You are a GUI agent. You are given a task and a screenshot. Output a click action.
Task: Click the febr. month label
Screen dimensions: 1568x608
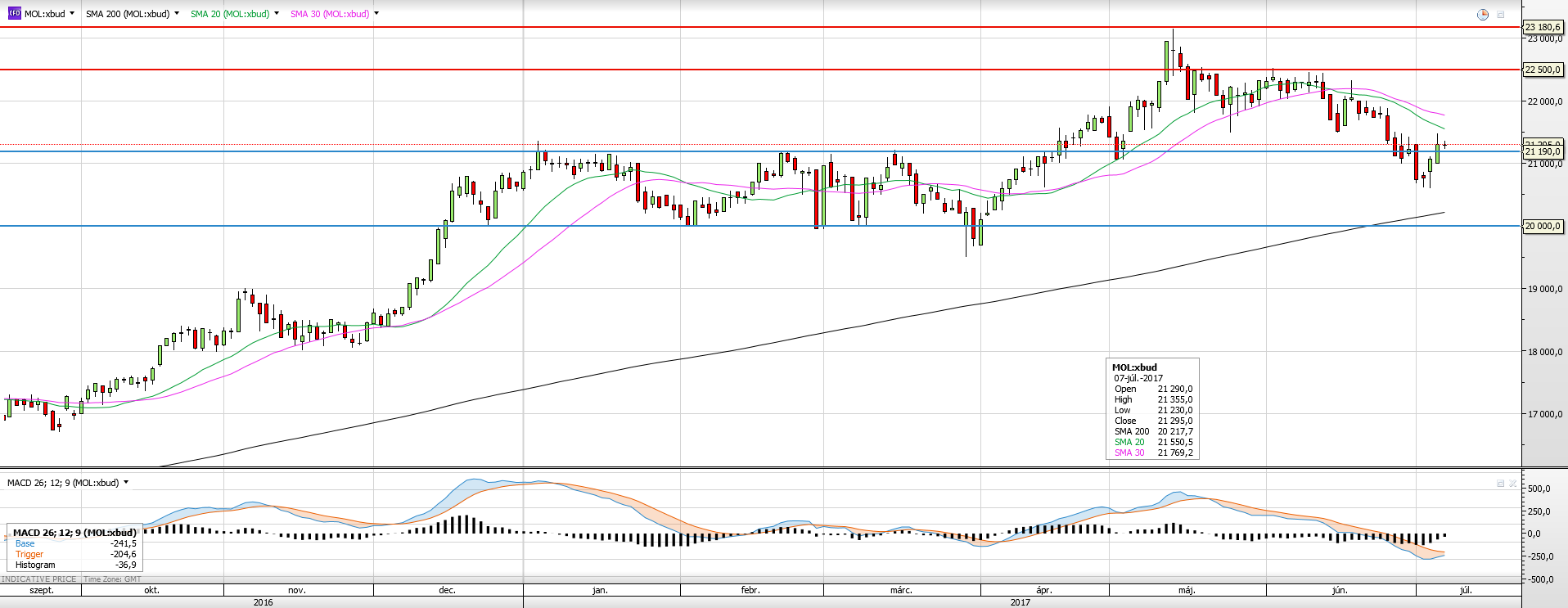coord(750,590)
